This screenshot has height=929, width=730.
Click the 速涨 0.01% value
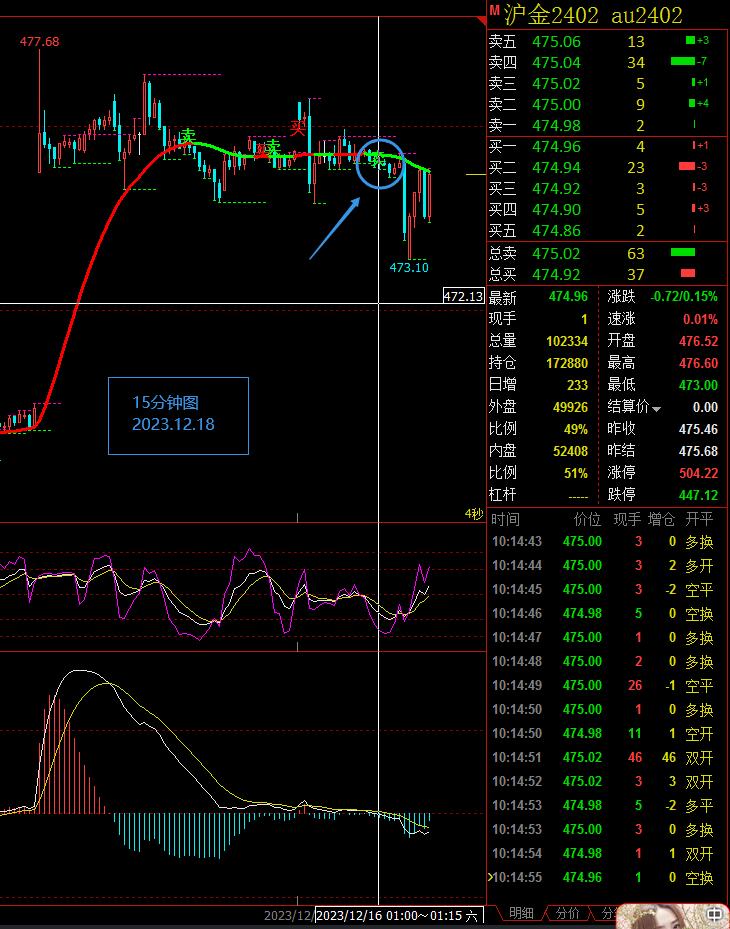[x=700, y=319]
